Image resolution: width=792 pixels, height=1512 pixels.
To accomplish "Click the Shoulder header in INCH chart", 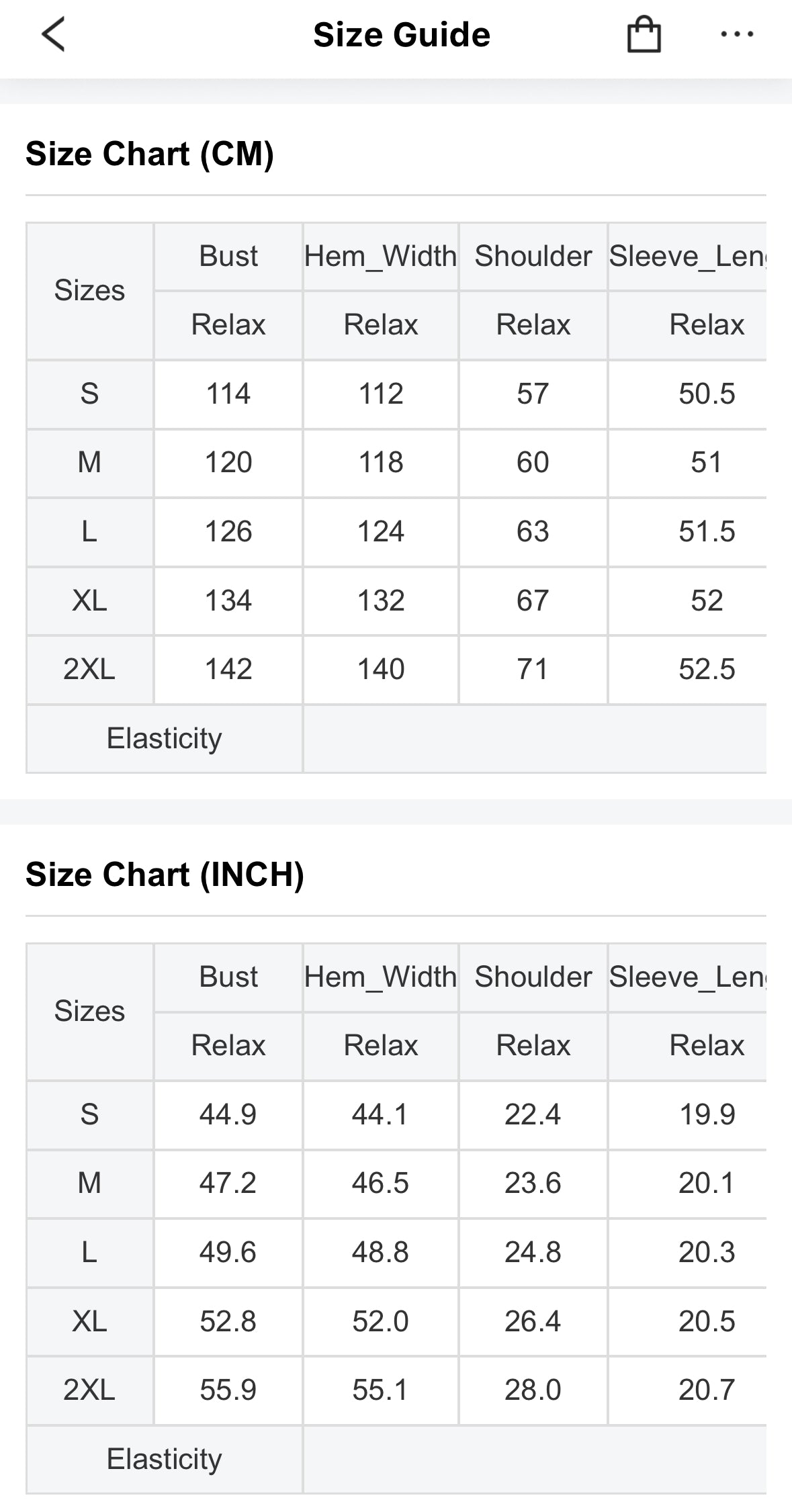I will pyautogui.click(x=533, y=977).
